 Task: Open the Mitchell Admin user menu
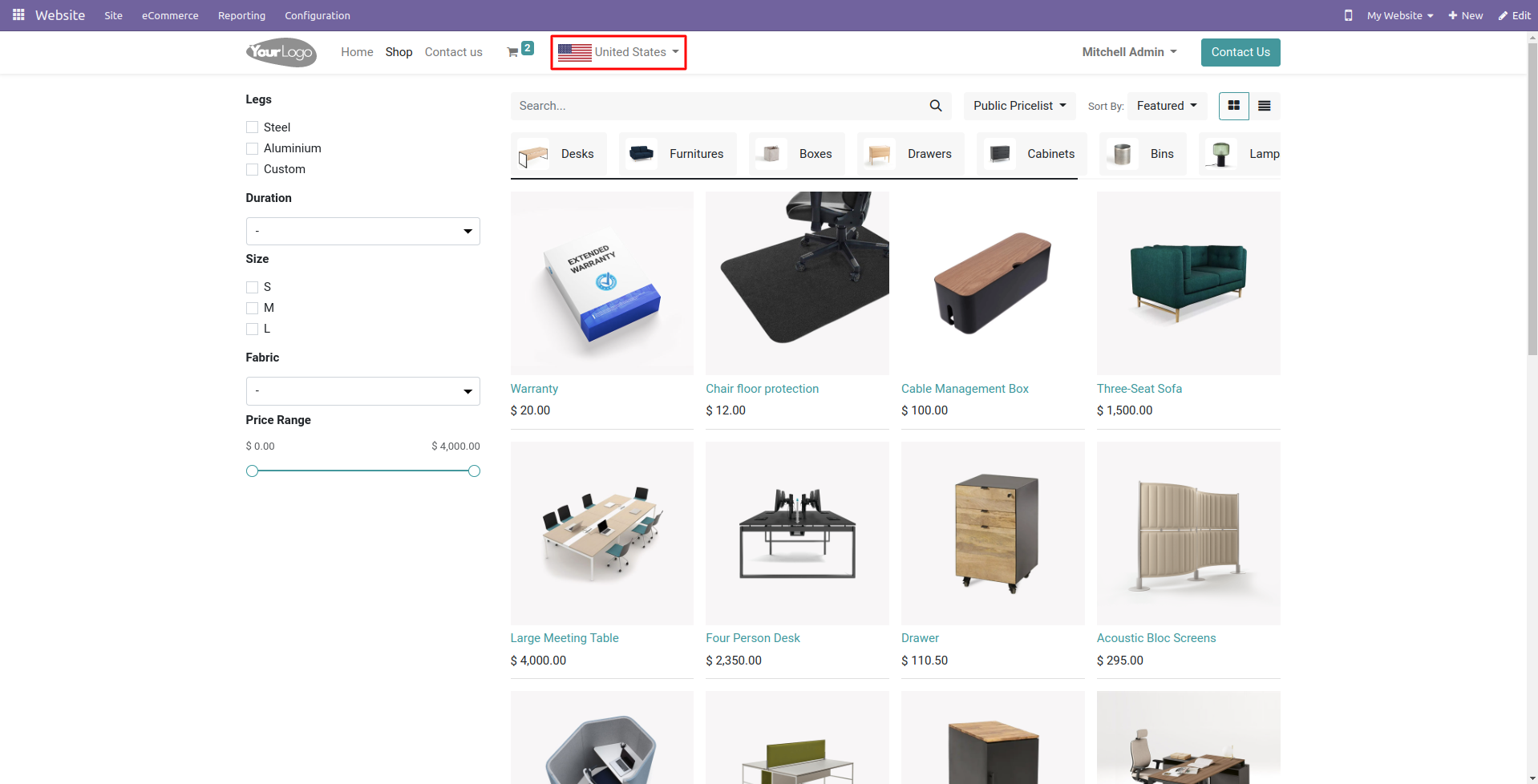pos(1129,52)
